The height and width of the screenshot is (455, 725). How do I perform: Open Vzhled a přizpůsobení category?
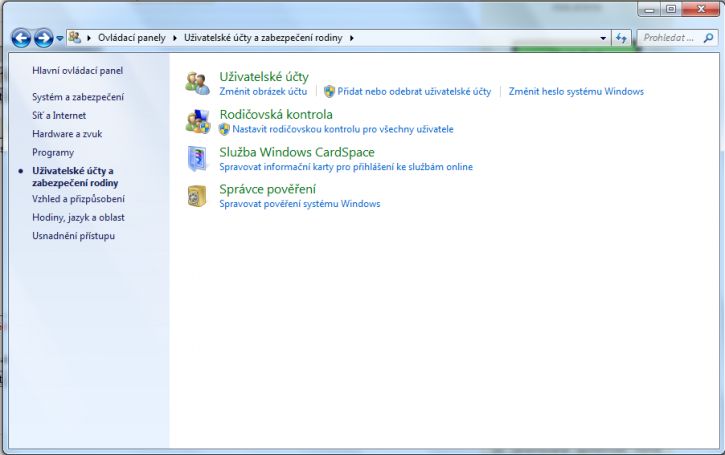click(79, 199)
